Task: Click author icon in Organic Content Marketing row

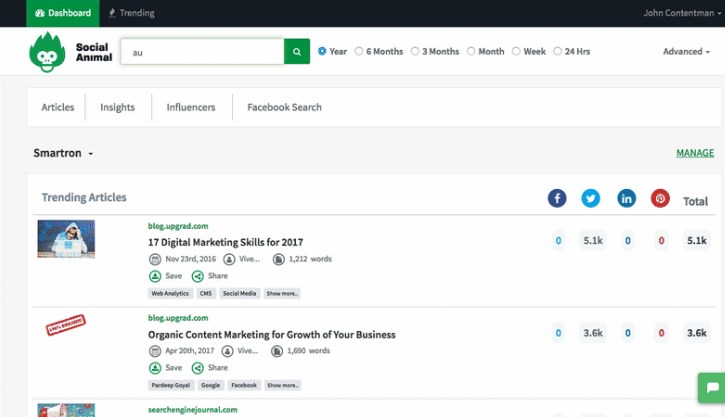Action: click(x=227, y=351)
